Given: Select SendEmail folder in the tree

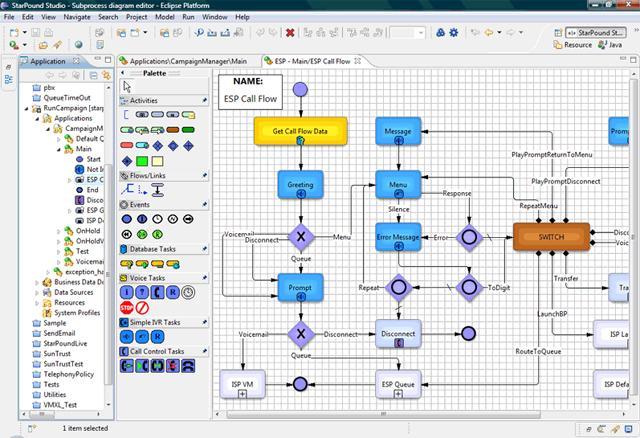Looking at the screenshot, I should pos(59,333).
